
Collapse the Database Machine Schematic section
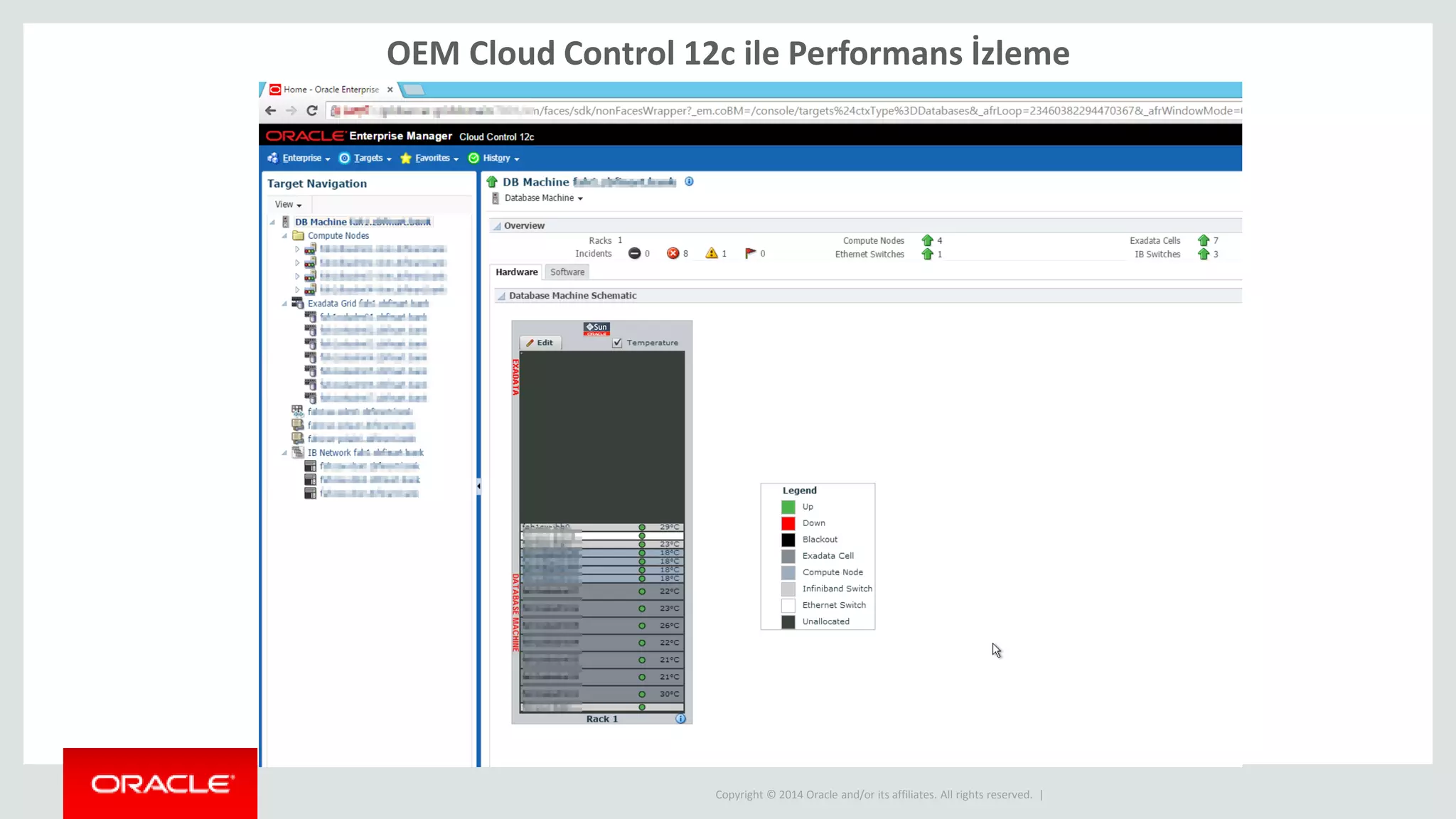501,296
